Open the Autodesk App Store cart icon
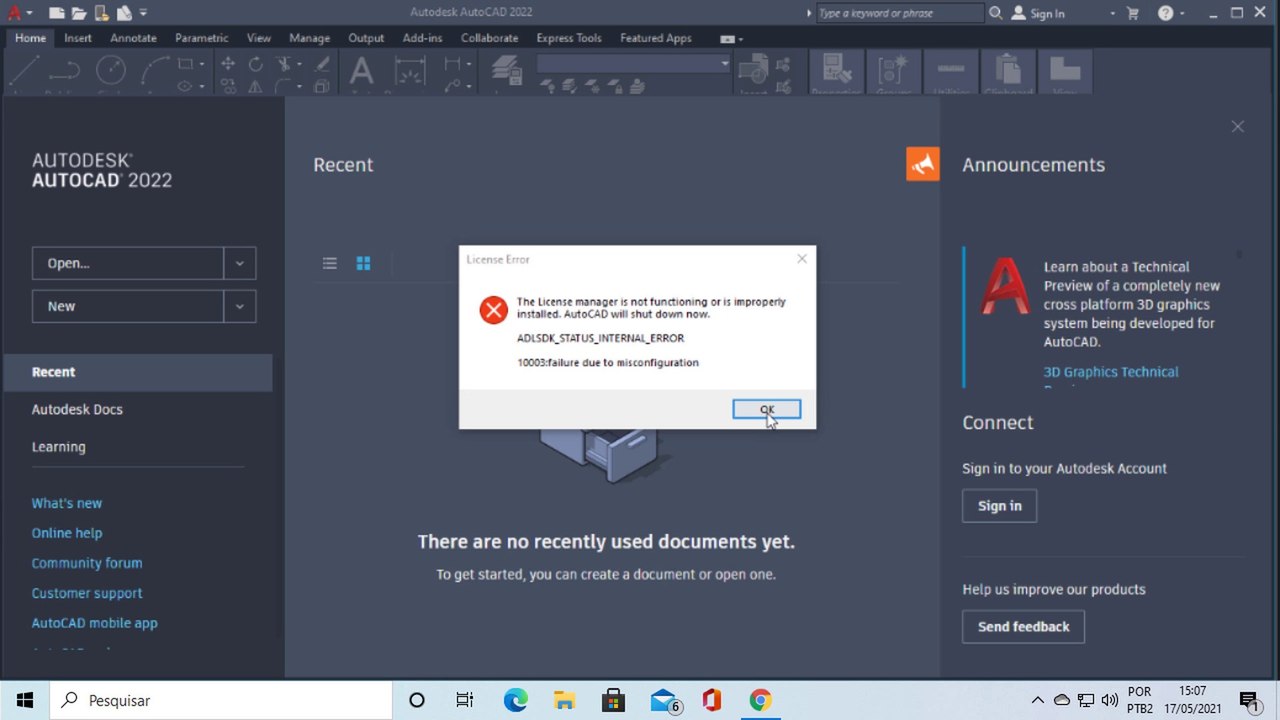The image size is (1280, 720). coord(1133,13)
